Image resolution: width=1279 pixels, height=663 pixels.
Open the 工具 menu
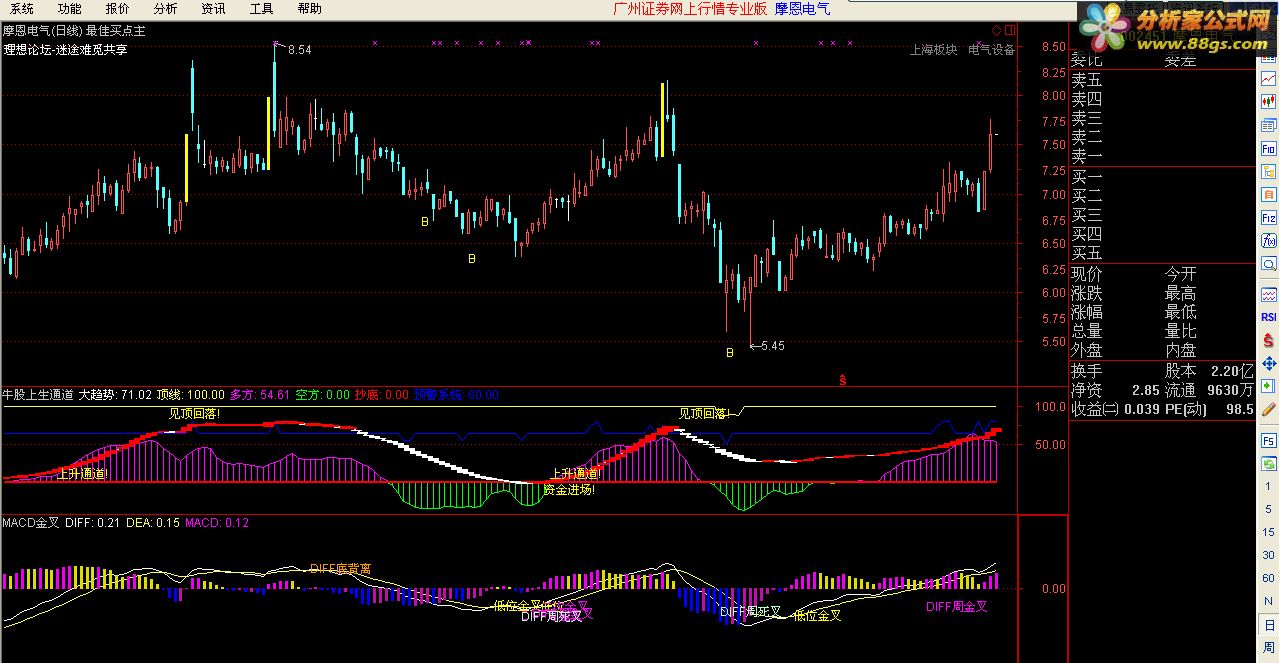(x=262, y=9)
